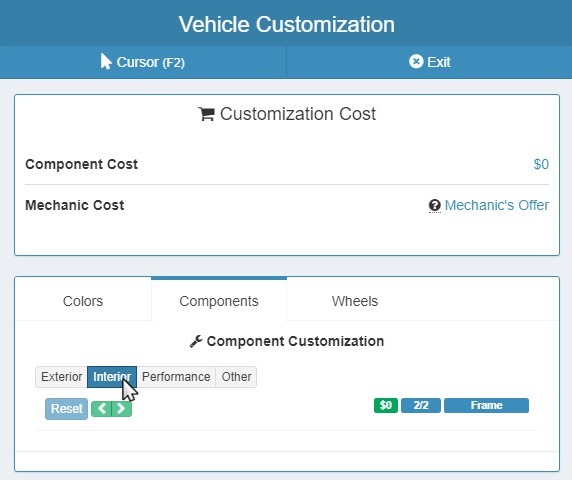Switch to the Wheels tab
Image resolution: width=572 pixels, height=480 pixels.
pyautogui.click(x=355, y=301)
